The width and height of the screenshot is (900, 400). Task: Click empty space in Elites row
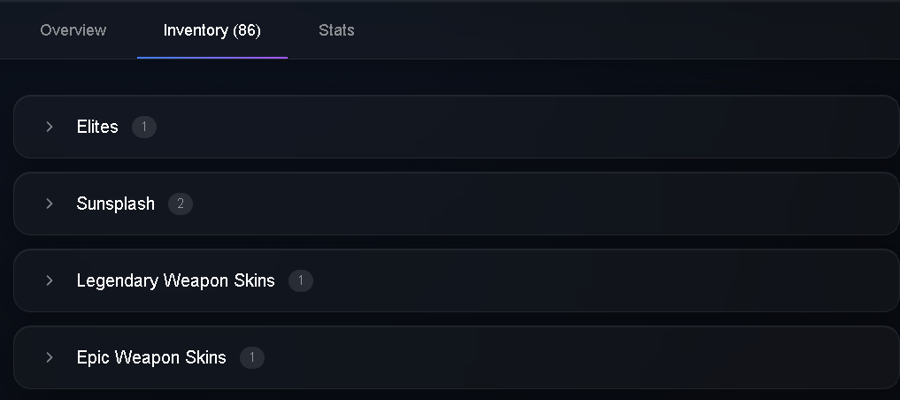click(x=517, y=127)
